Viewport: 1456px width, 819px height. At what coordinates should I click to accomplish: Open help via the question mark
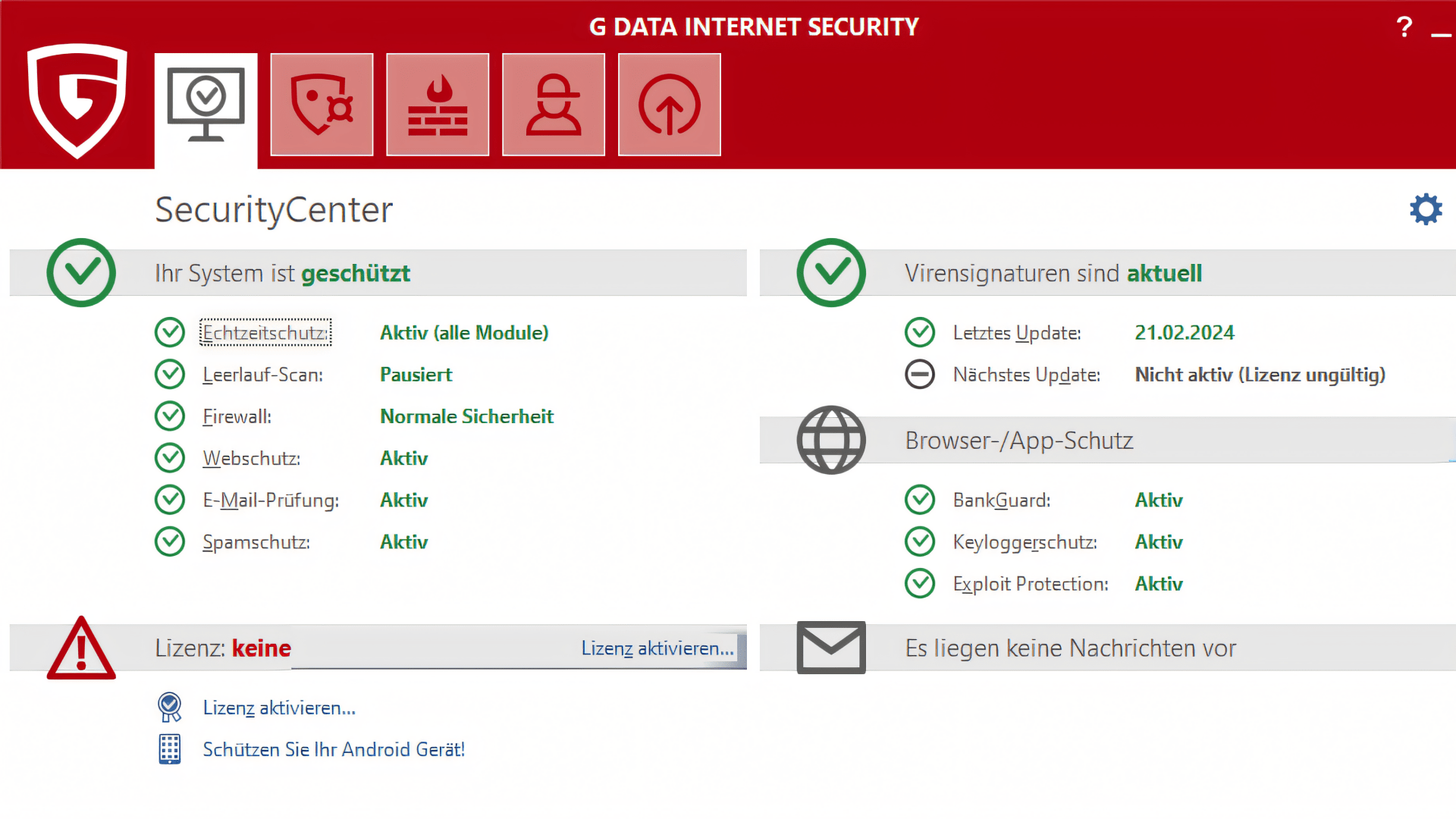click(x=1404, y=27)
